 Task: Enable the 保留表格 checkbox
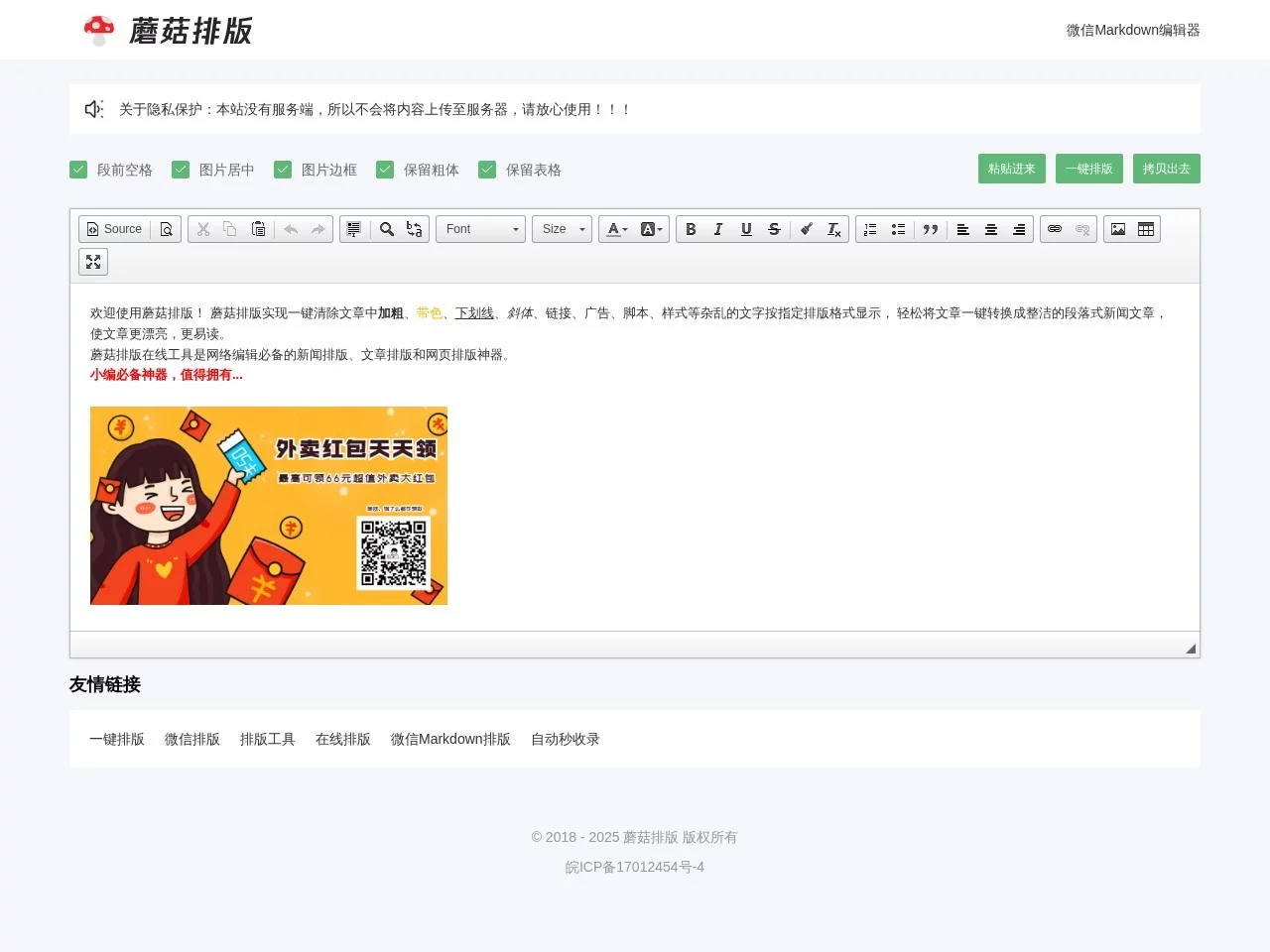487,169
